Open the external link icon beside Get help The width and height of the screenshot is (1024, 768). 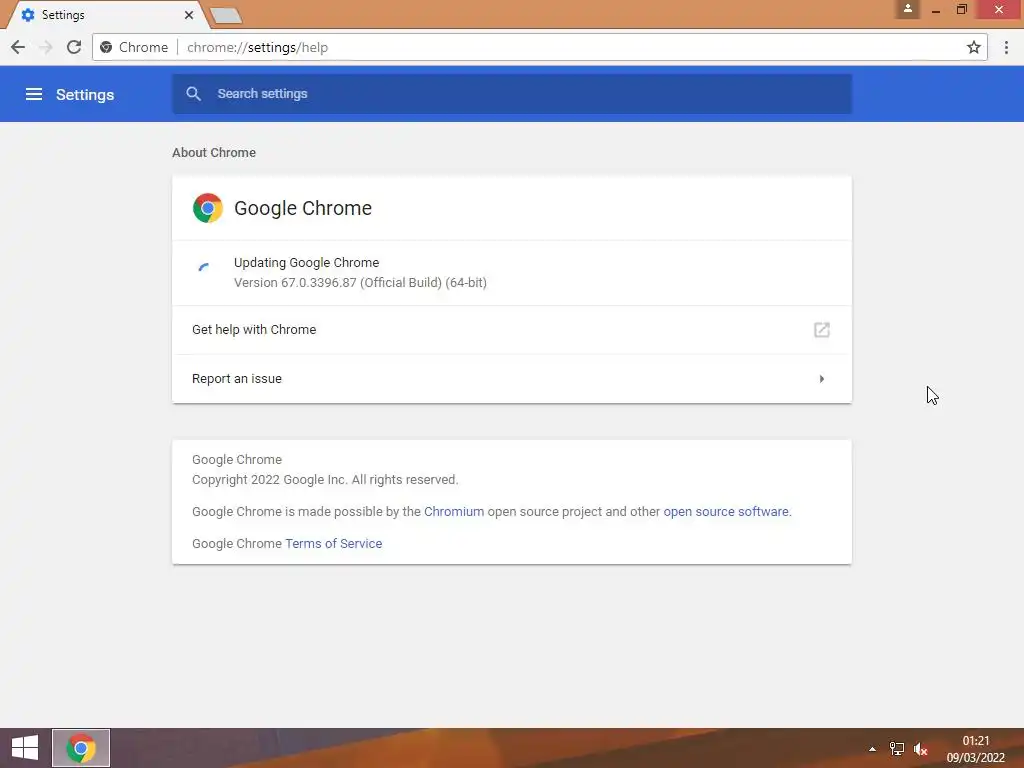[x=822, y=330]
